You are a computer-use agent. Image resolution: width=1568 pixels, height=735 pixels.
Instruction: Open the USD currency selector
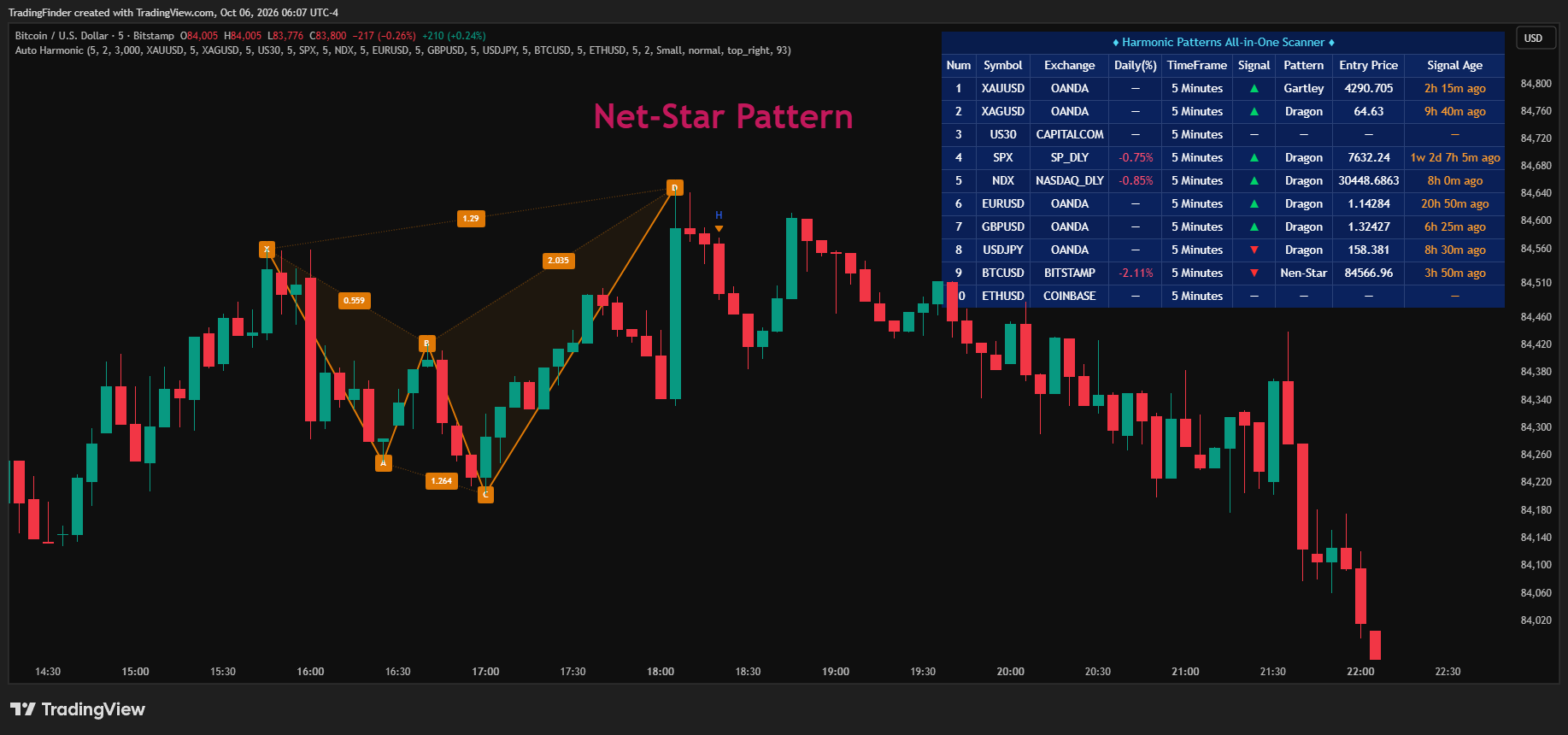coord(1534,38)
